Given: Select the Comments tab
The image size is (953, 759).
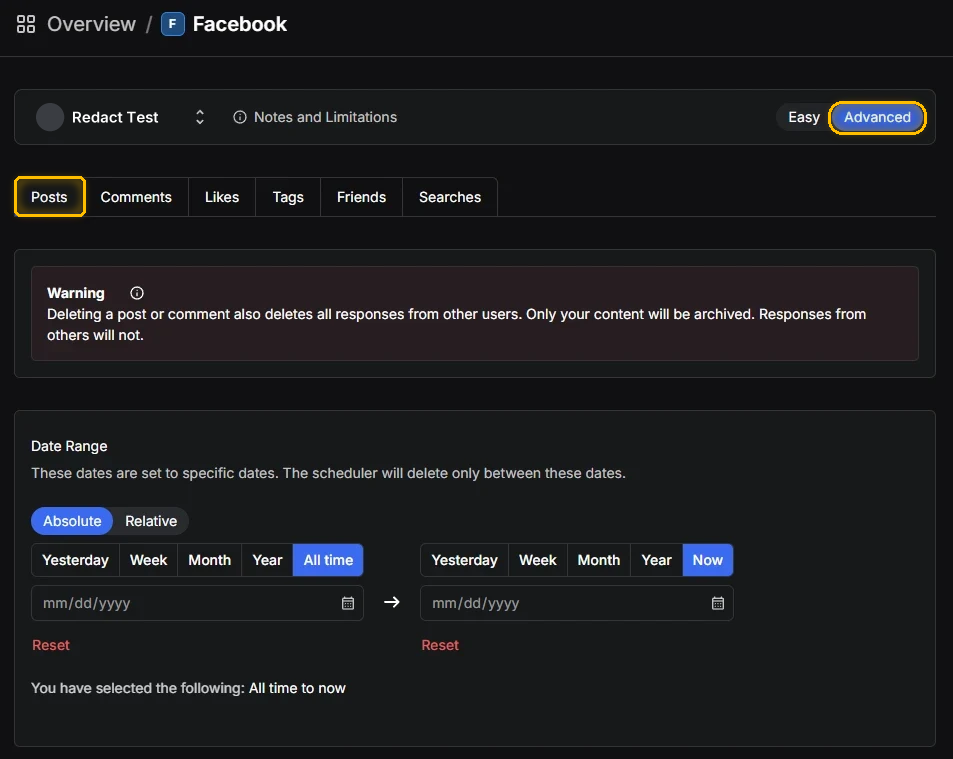Looking at the screenshot, I should [136, 197].
